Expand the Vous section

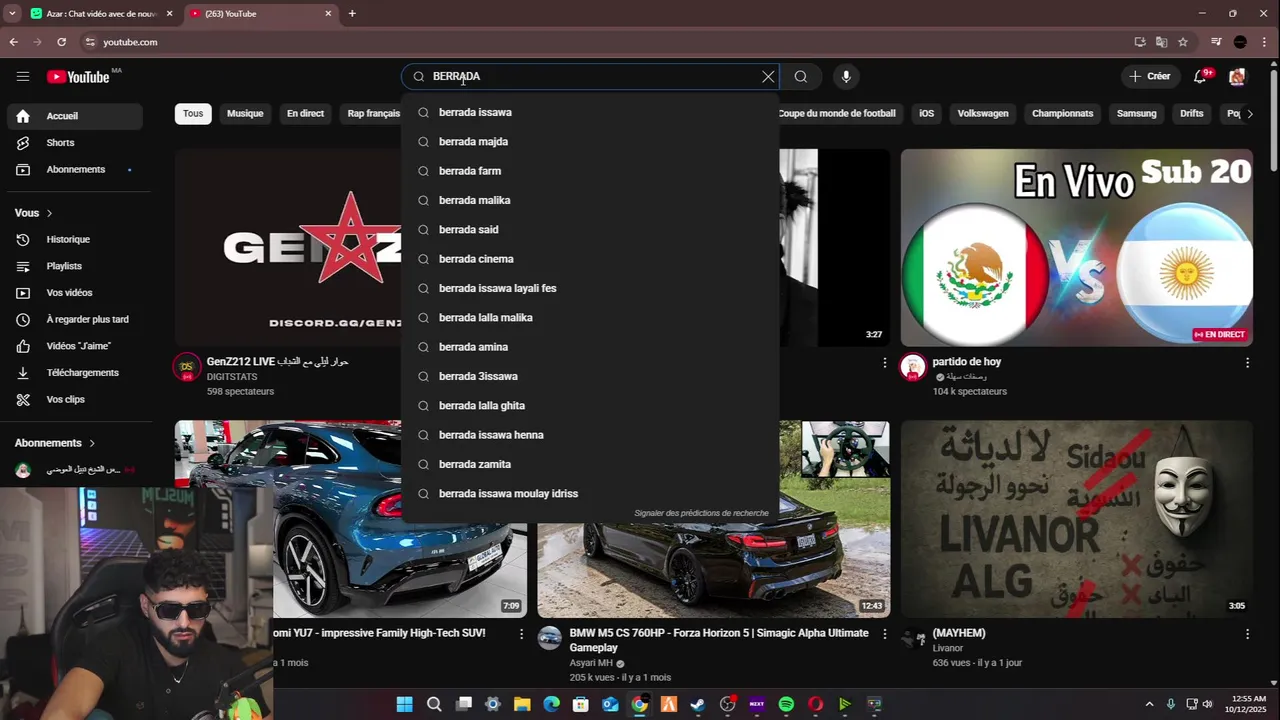[34, 213]
